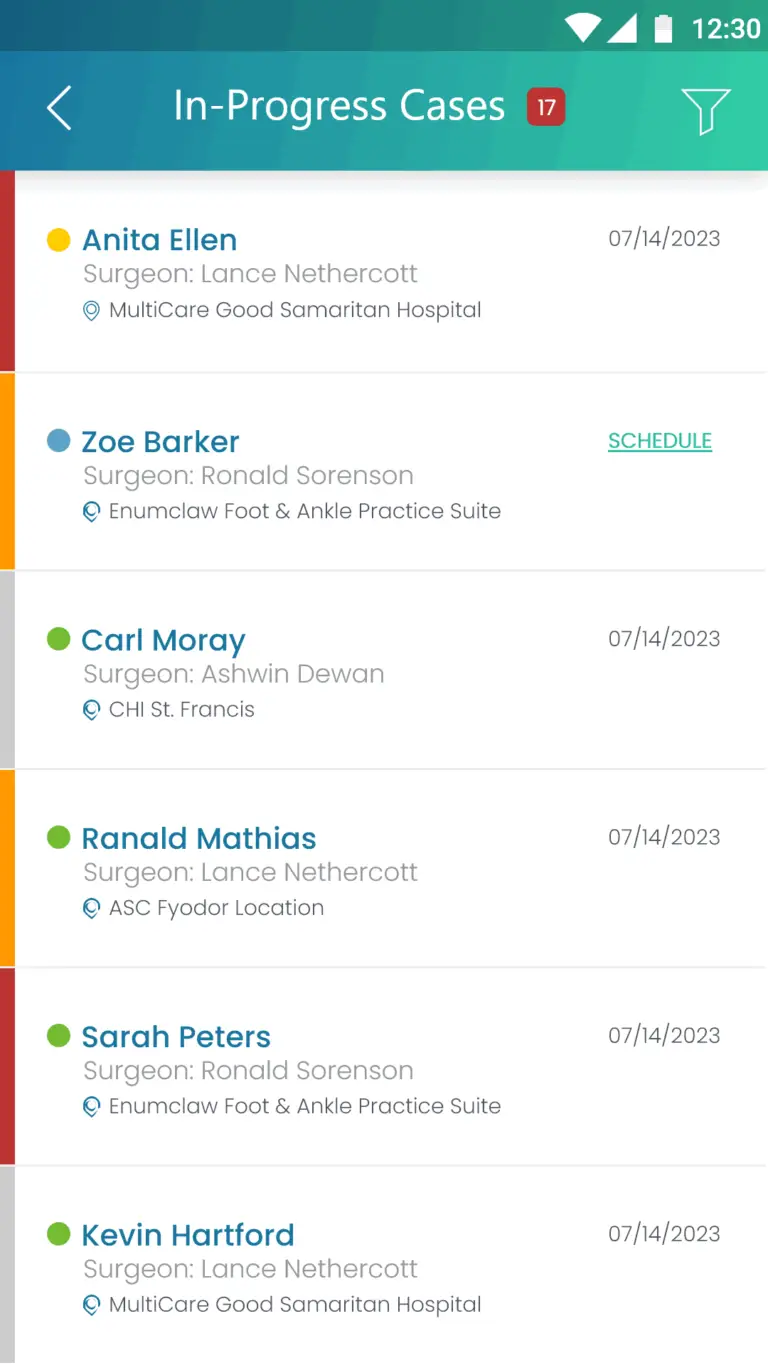Screen dimensions: 768x1365
Task: Click orange priority bar beside Zoe Barker
Action: pyautogui.click(x=7, y=471)
